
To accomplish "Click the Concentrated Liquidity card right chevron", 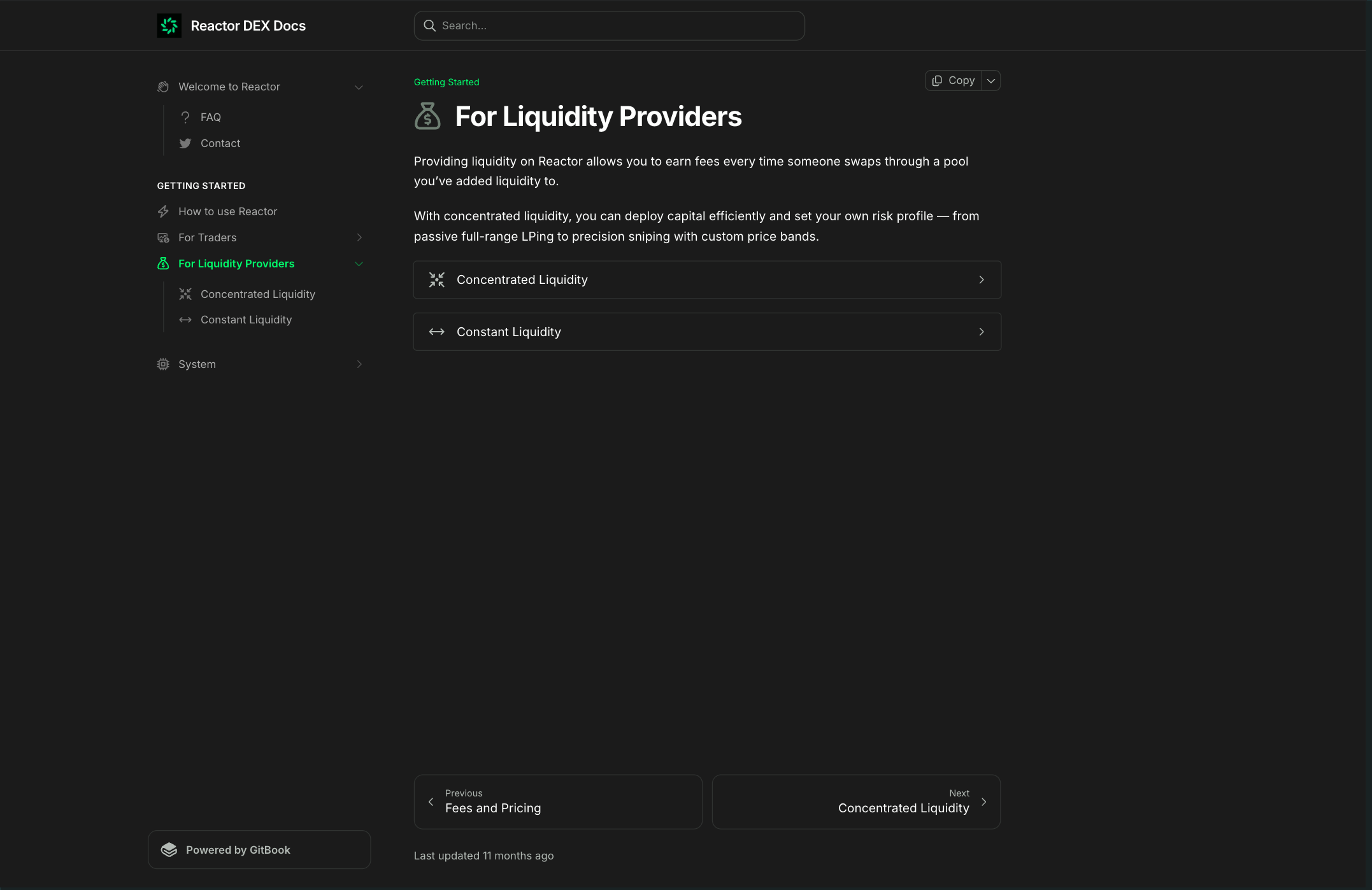I will pos(982,279).
